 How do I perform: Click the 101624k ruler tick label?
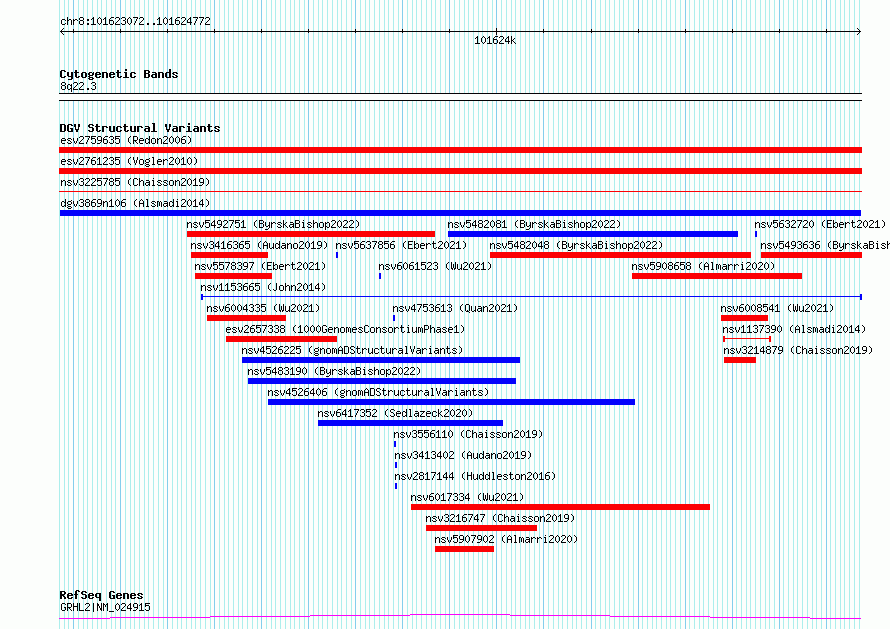pos(495,40)
